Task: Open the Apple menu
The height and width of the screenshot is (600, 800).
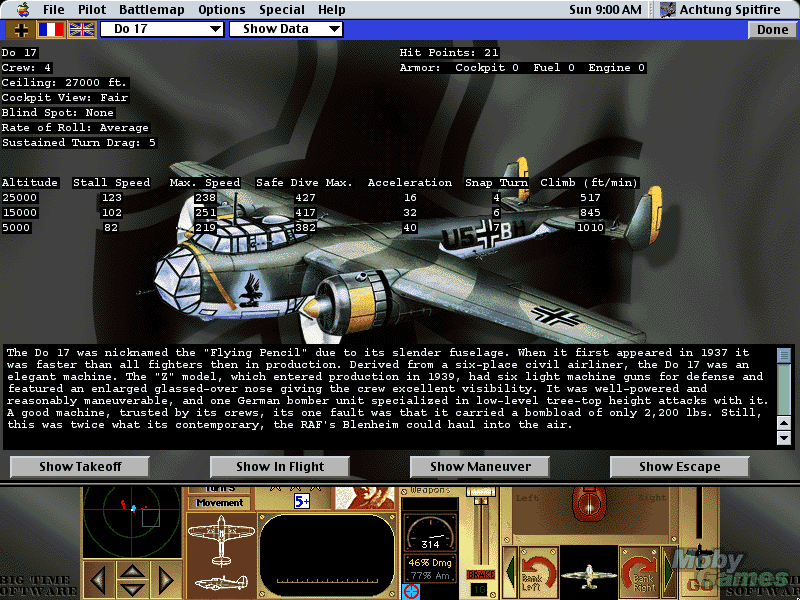Action: click(22, 9)
